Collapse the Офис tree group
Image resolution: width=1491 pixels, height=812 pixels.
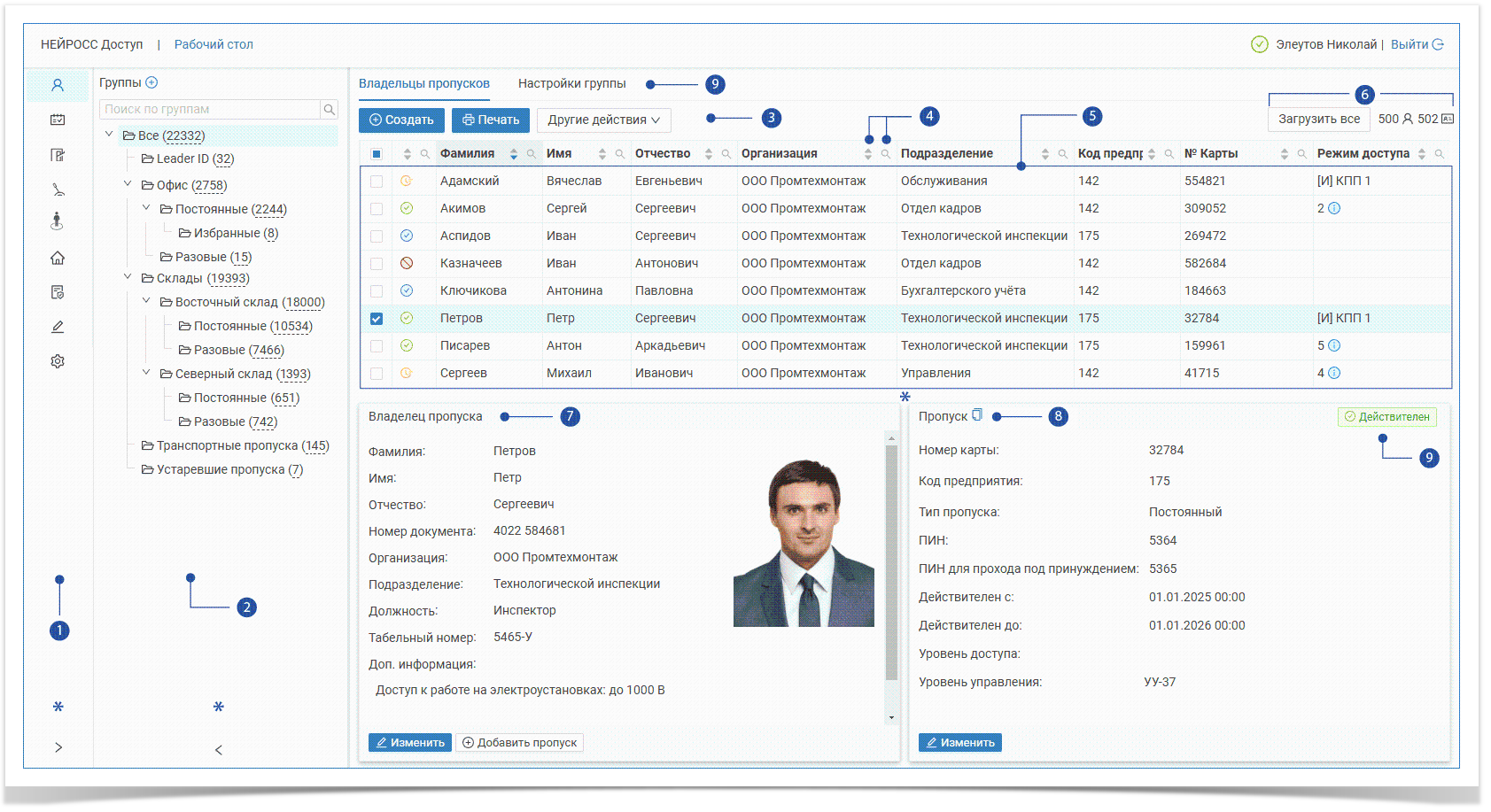pyautogui.click(x=128, y=184)
